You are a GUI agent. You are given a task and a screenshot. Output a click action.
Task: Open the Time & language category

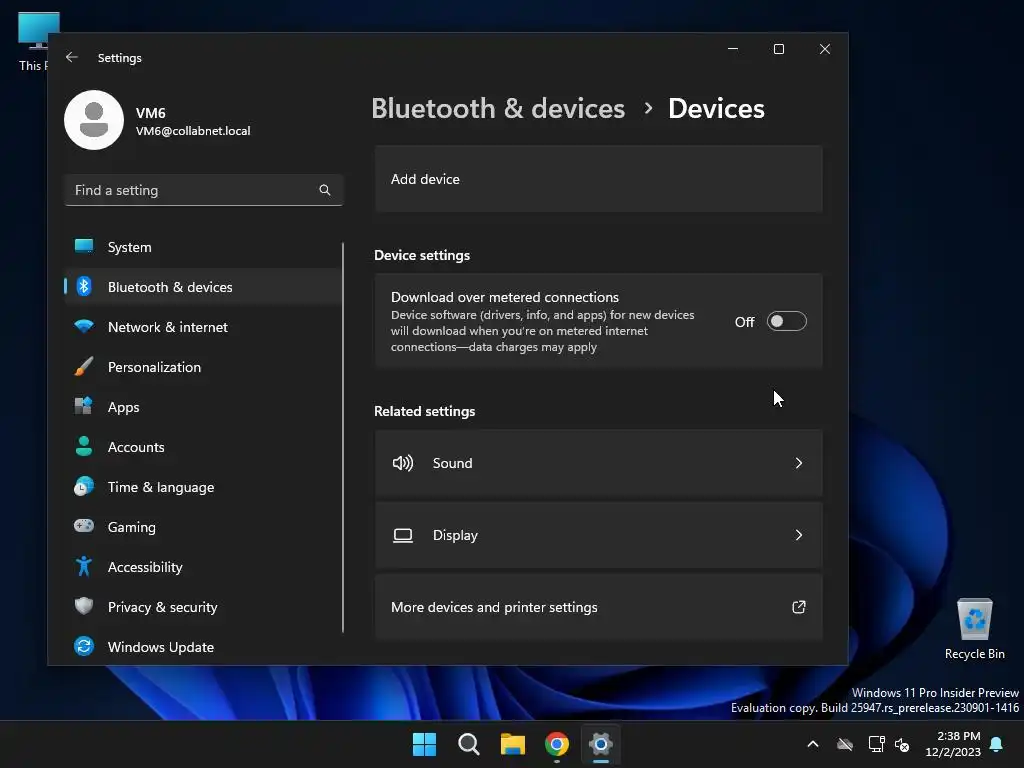203,487
